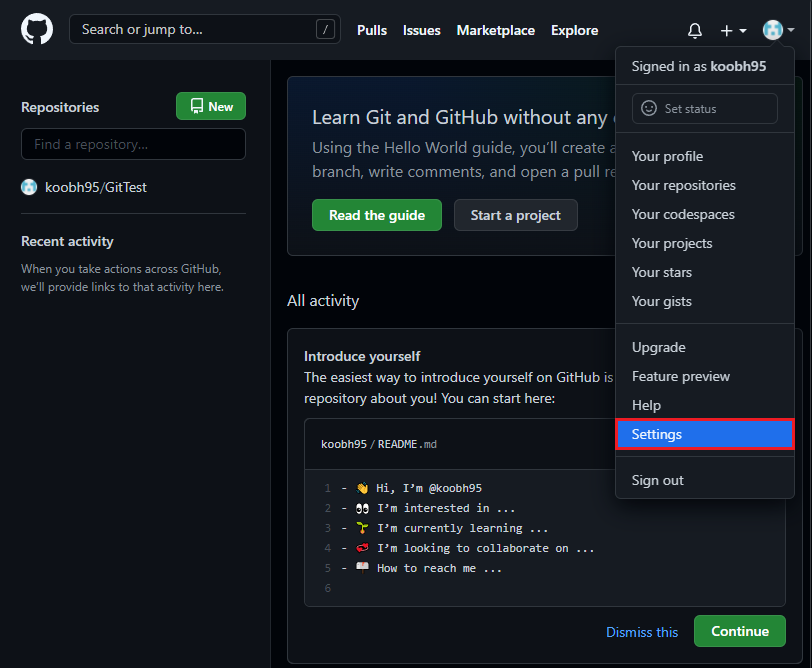Open Help from the user menu

tap(705, 405)
